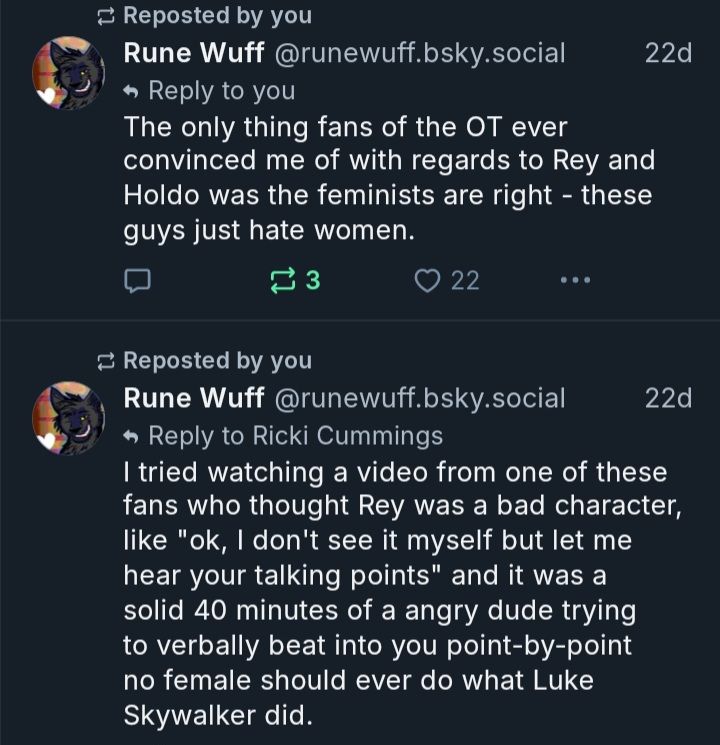Open the three-dot more options menu

(x=575, y=281)
